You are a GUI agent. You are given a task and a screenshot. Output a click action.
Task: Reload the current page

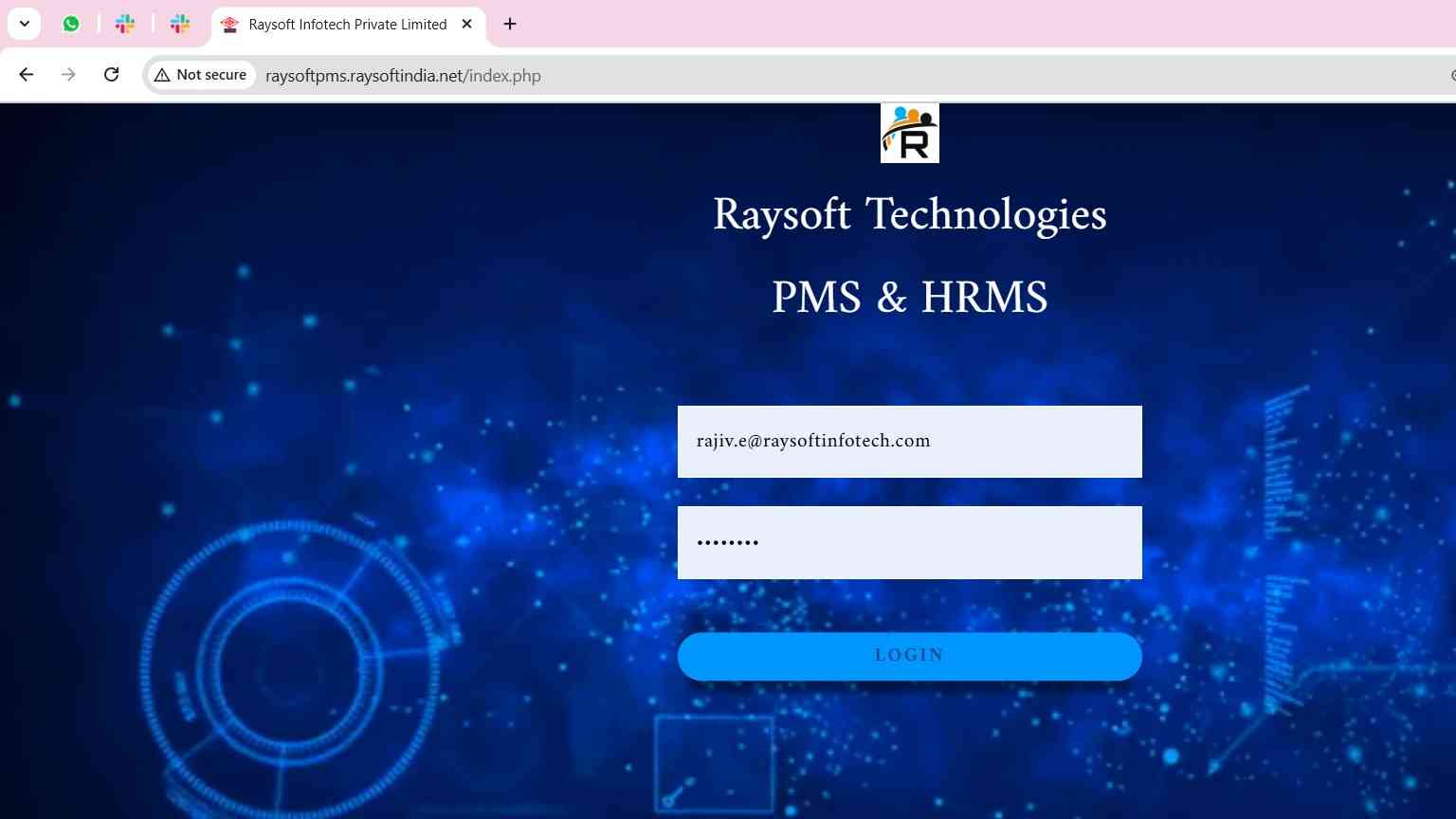pos(111,74)
